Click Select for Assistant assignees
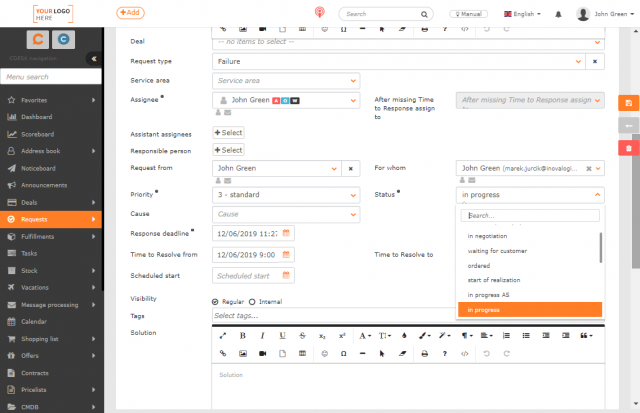This screenshot has height=413, width=640. click(229, 133)
